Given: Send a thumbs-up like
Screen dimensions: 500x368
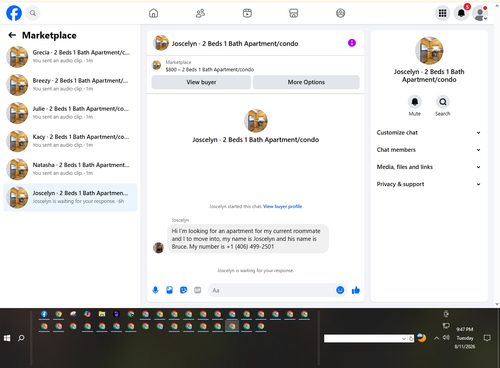Looking at the screenshot, I should pos(356,290).
